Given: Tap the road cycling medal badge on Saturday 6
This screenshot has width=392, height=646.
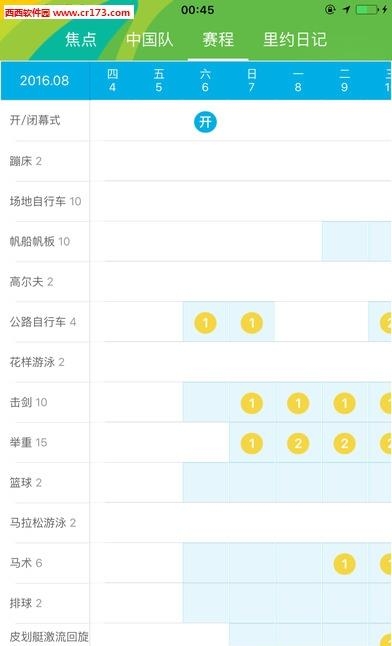Looking at the screenshot, I should tap(205, 322).
